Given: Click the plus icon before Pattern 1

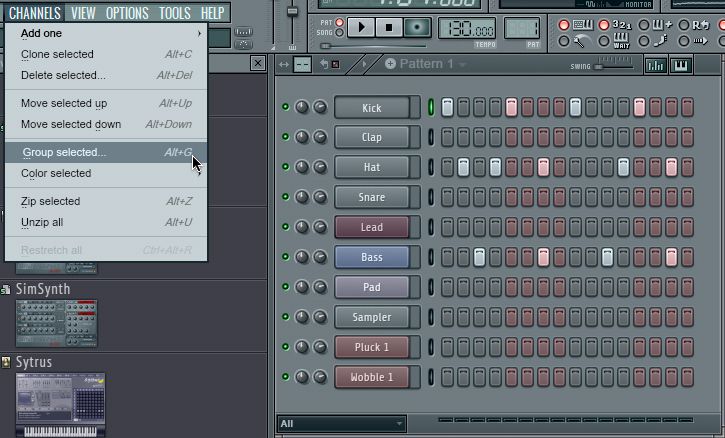Looking at the screenshot, I should 390,63.
